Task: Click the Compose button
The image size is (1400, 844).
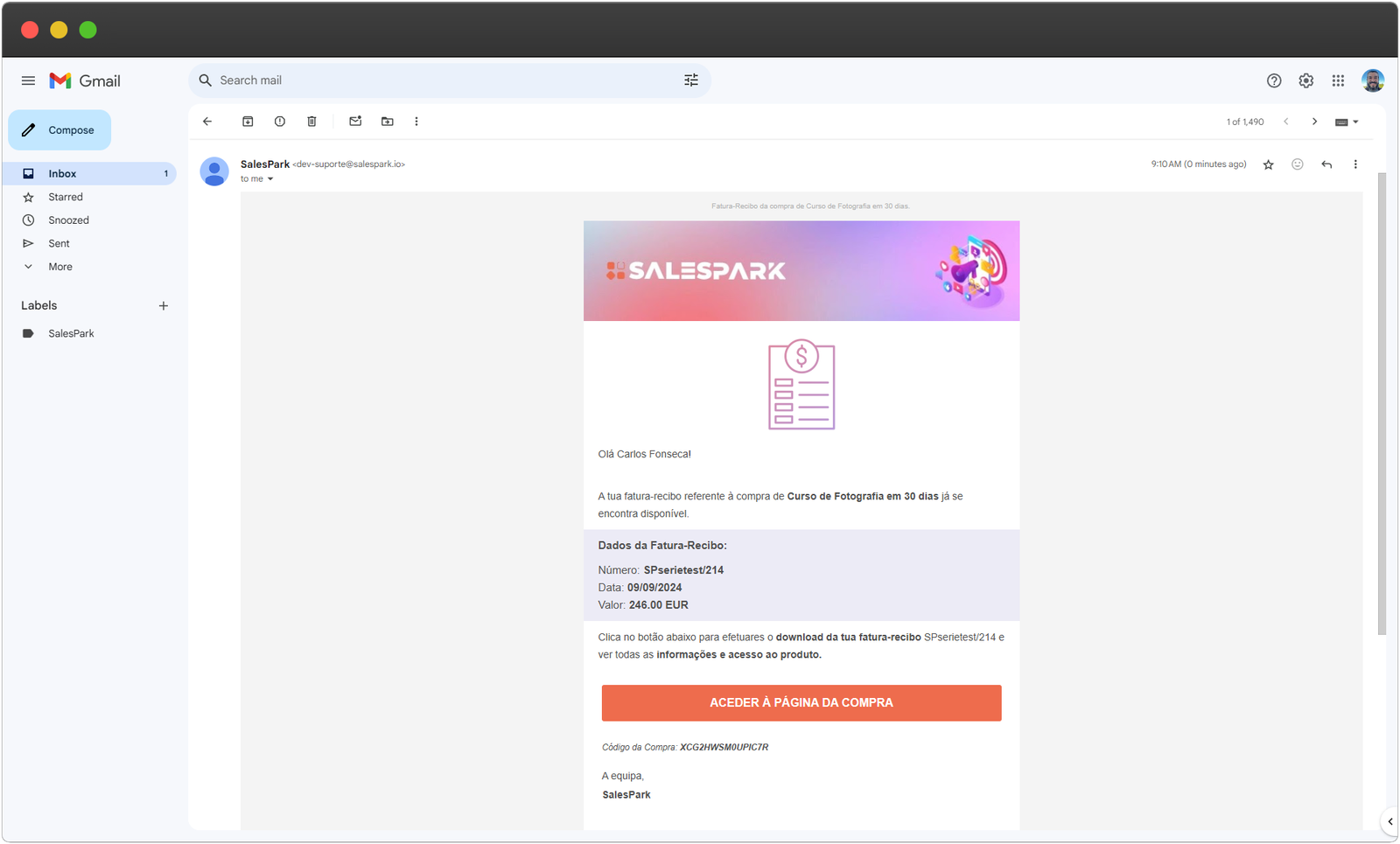Action: [60, 130]
